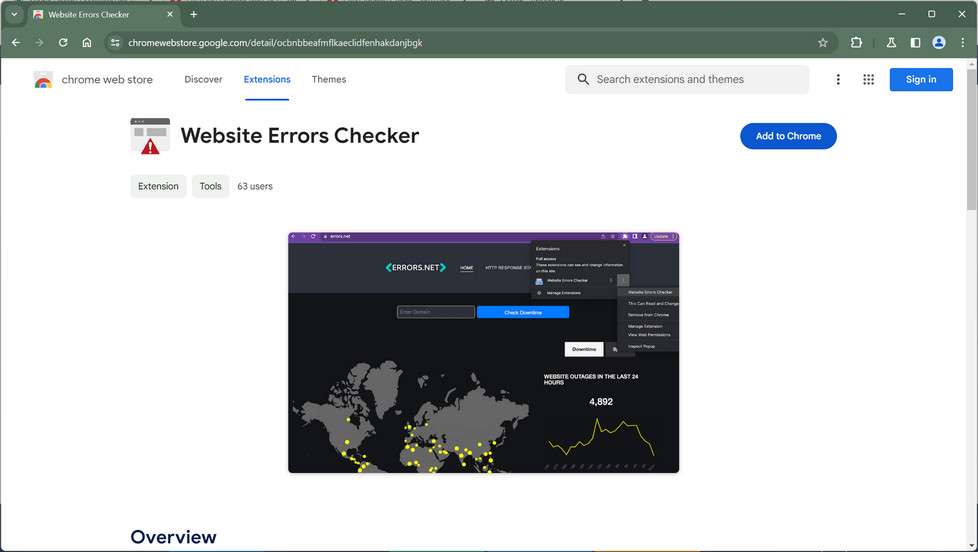Select the Tools category chip
This screenshot has height=552, width=978.
[x=210, y=186]
